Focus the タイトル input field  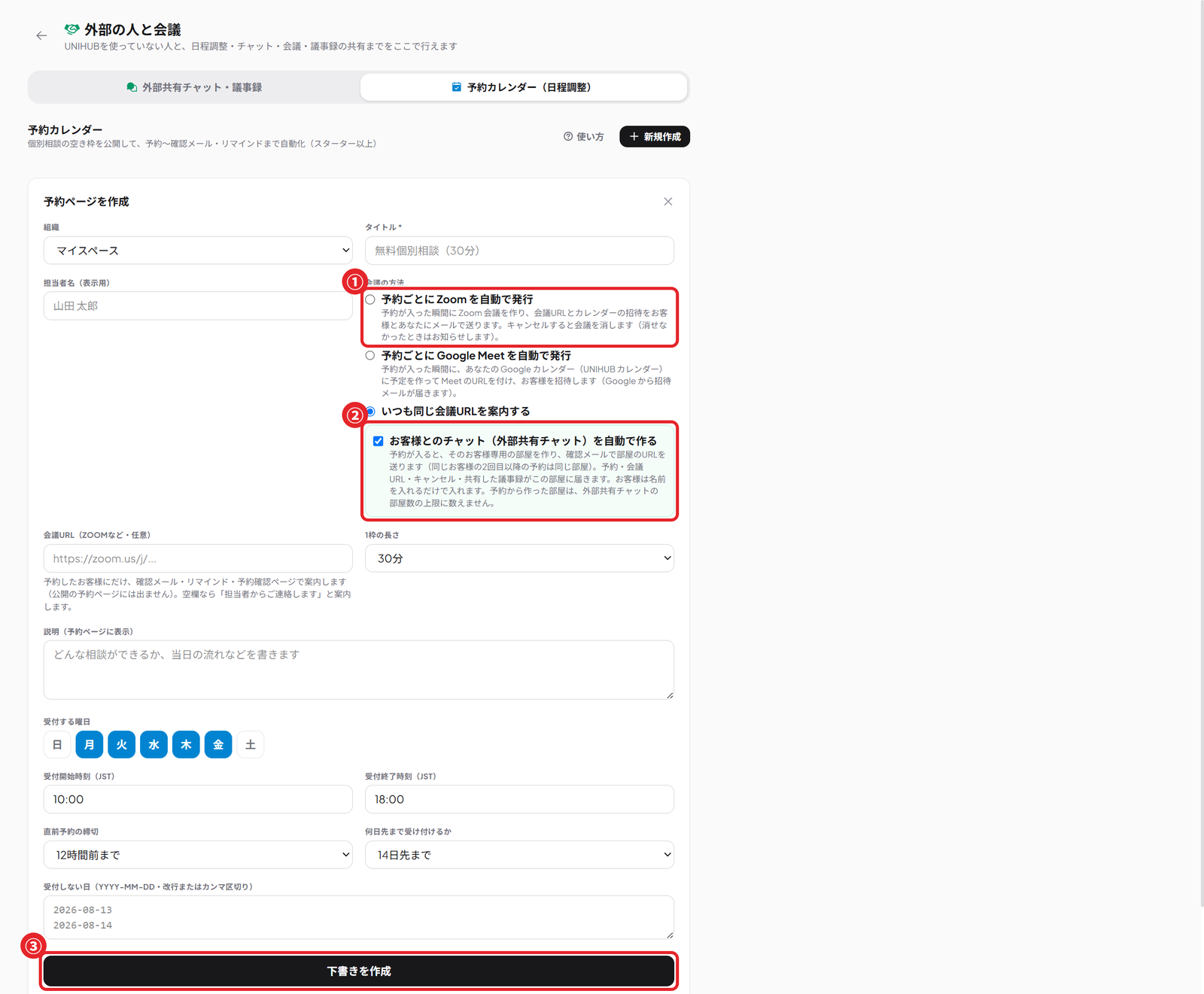(x=519, y=251)
